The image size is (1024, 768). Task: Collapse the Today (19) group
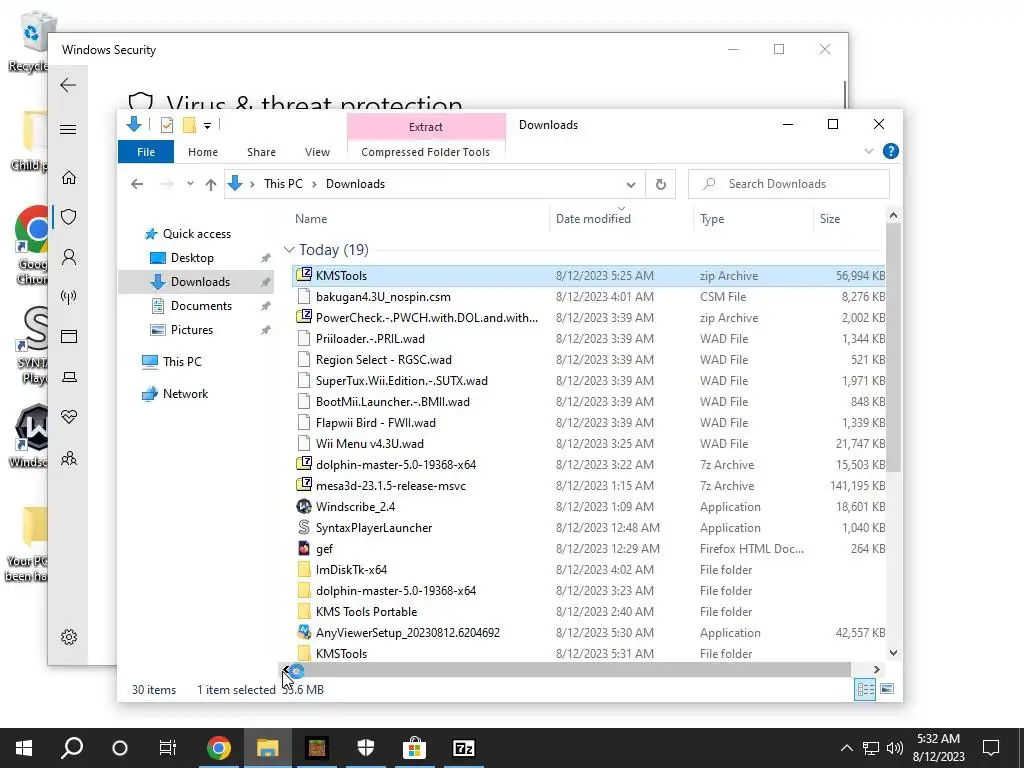point(289,249)
